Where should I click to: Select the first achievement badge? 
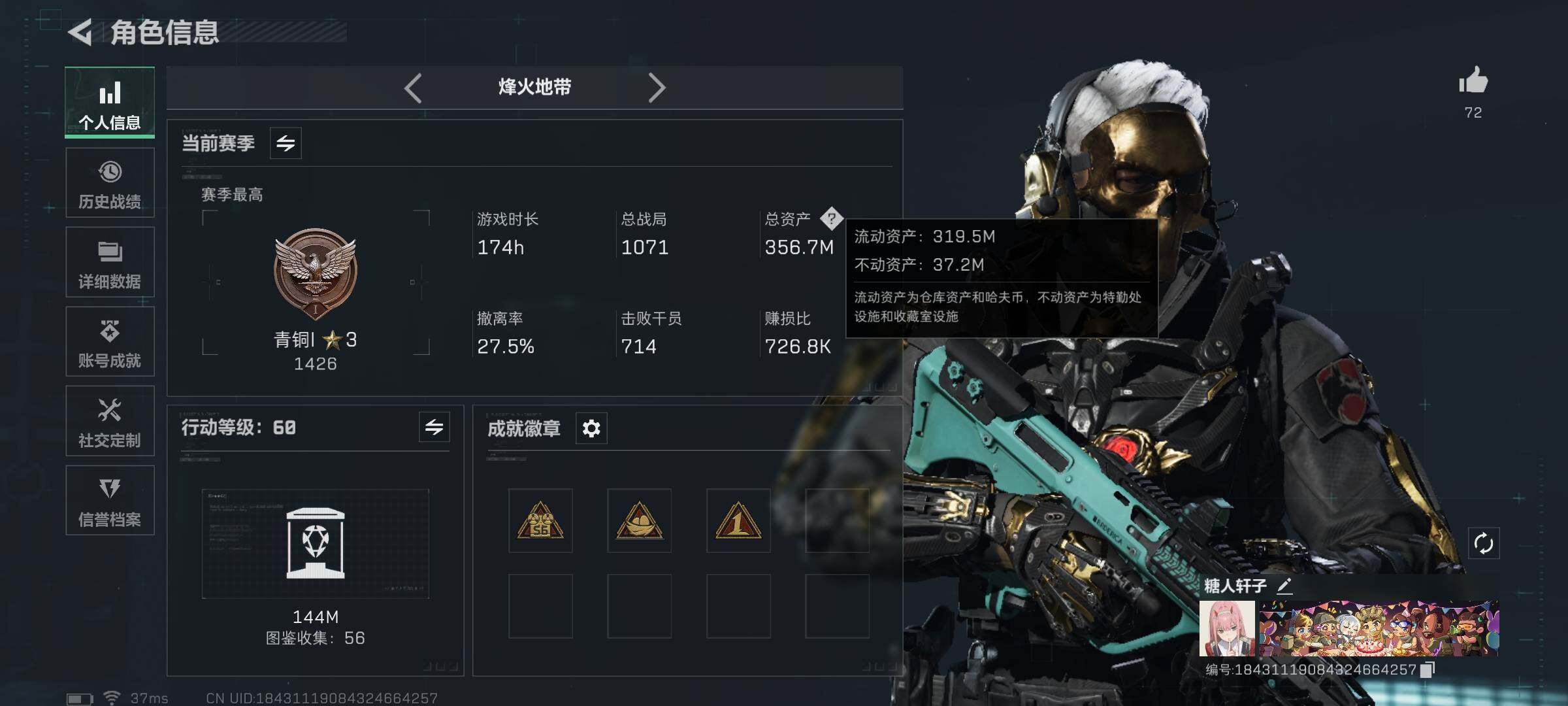(x=540, y=520)
